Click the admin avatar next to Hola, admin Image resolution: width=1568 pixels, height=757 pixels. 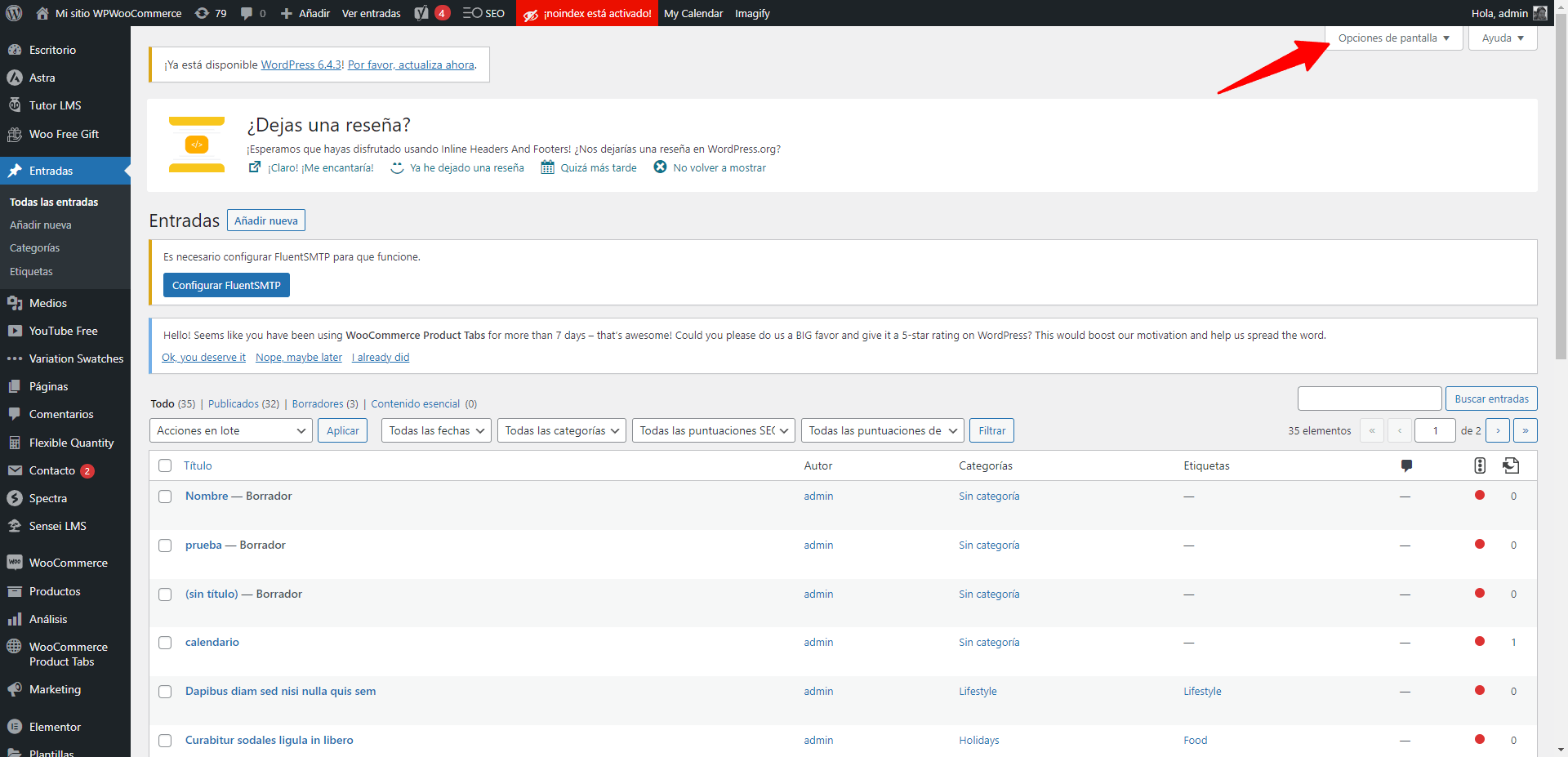point(1539,13)
